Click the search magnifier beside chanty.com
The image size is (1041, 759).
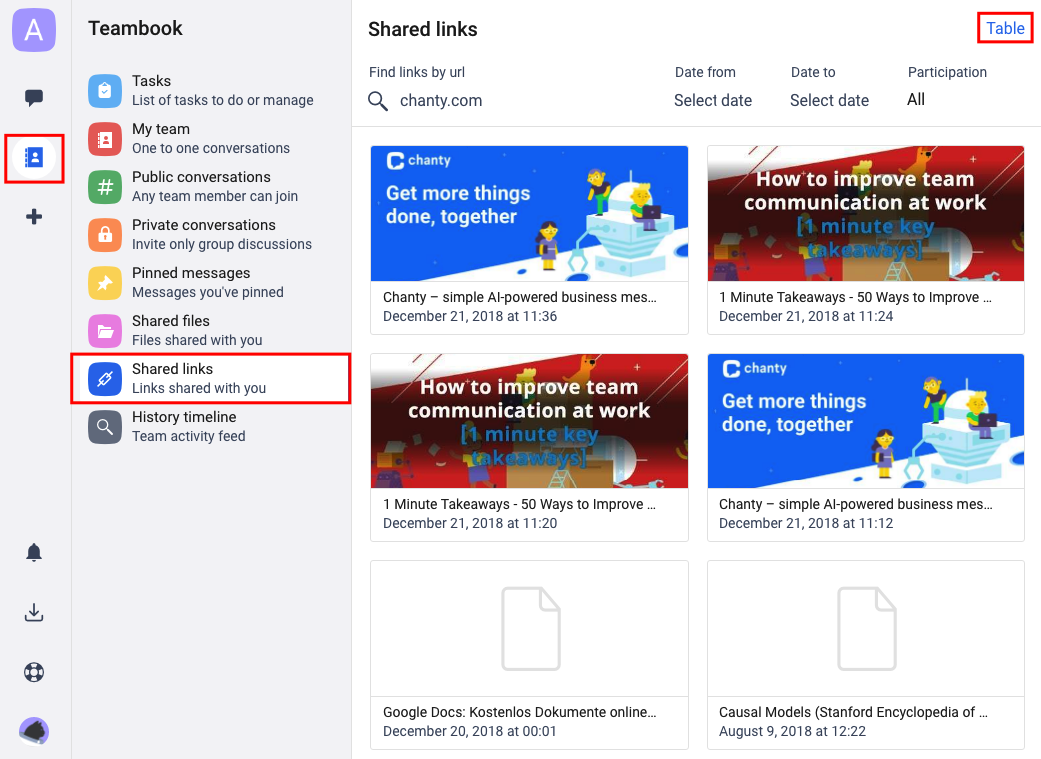pyautogui.click(x=378, y=101)
